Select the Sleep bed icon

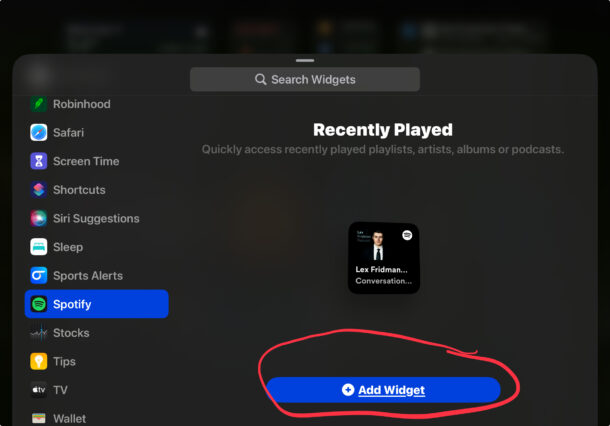point(39,247)
